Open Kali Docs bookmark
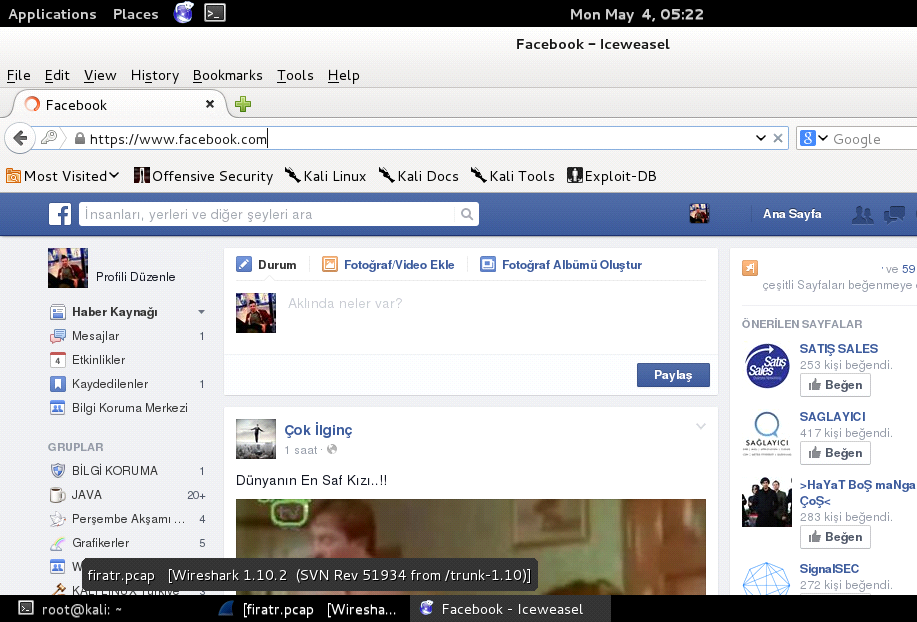The height and width of the screenshot is (622, 917). click(418, 176)
